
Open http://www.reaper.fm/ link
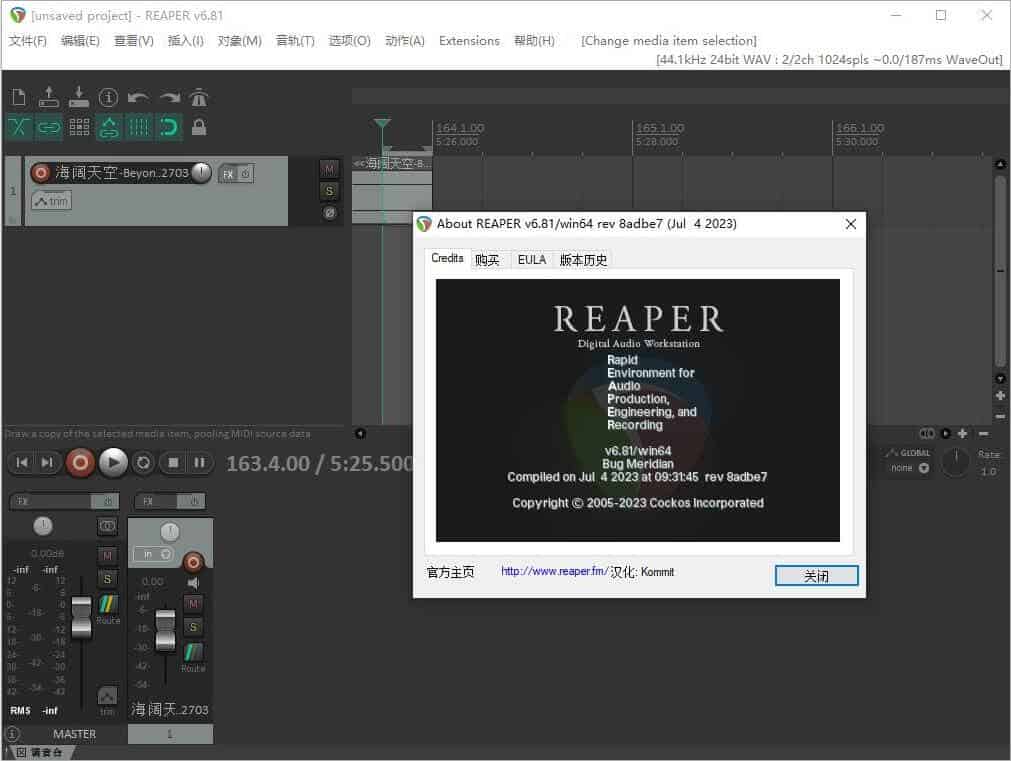[x=555, y=571]
